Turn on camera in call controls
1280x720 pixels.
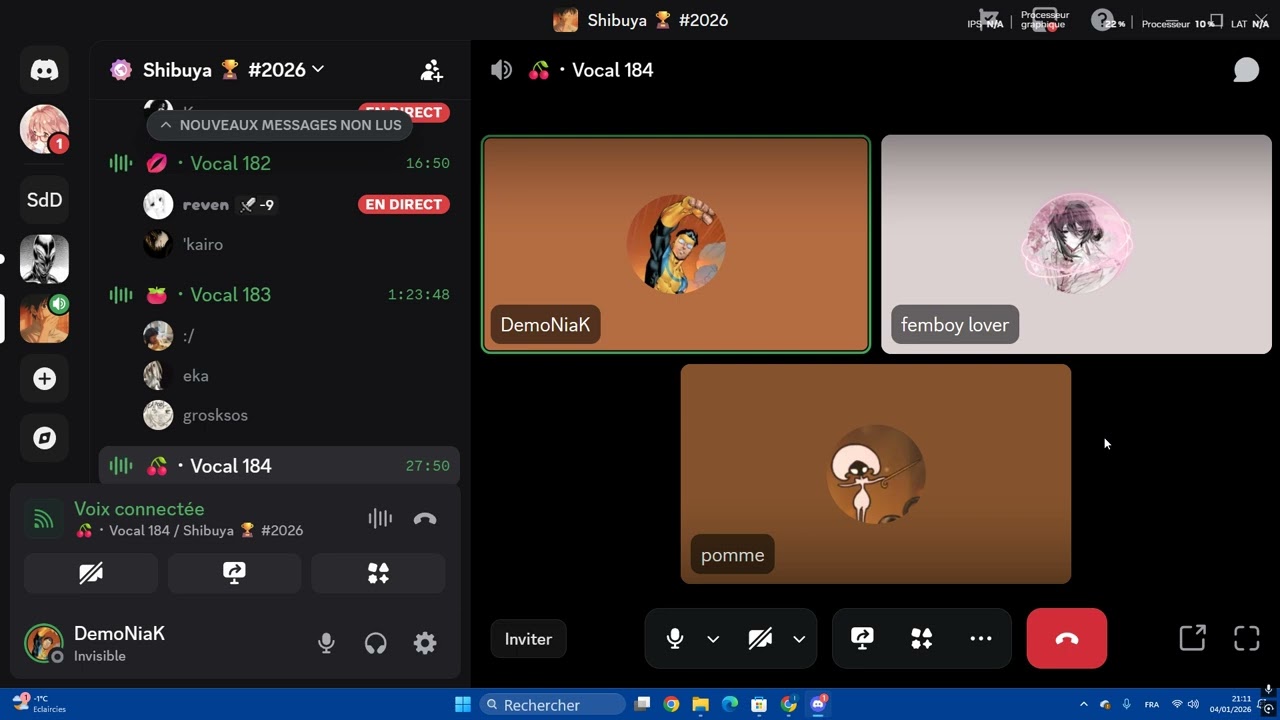pos(760,638)
